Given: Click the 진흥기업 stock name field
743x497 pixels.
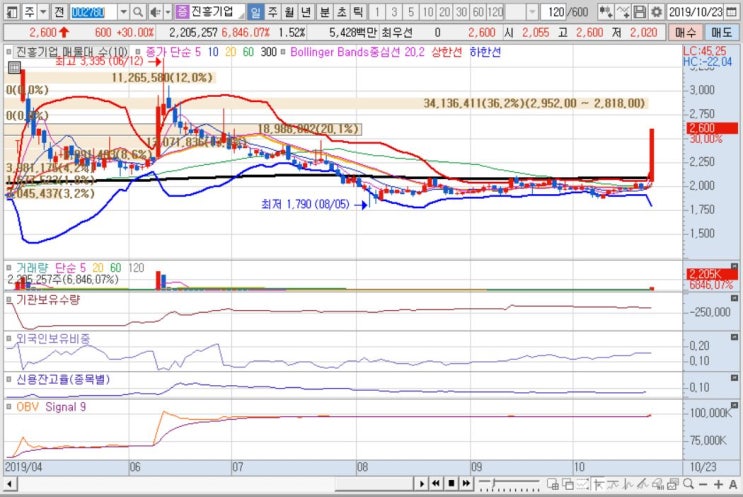Looking at the screenshot, I should [217, 11].
